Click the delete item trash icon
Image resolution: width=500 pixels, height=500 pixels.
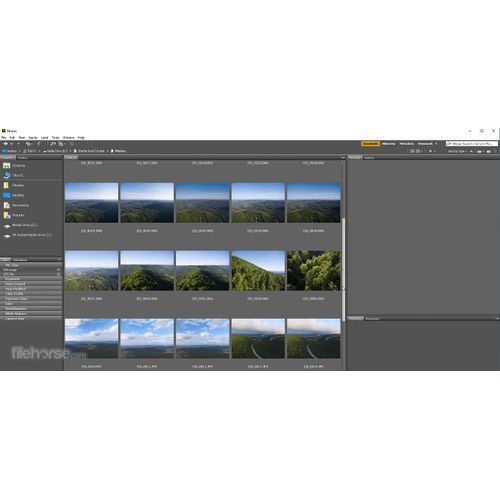click(495, 151)
